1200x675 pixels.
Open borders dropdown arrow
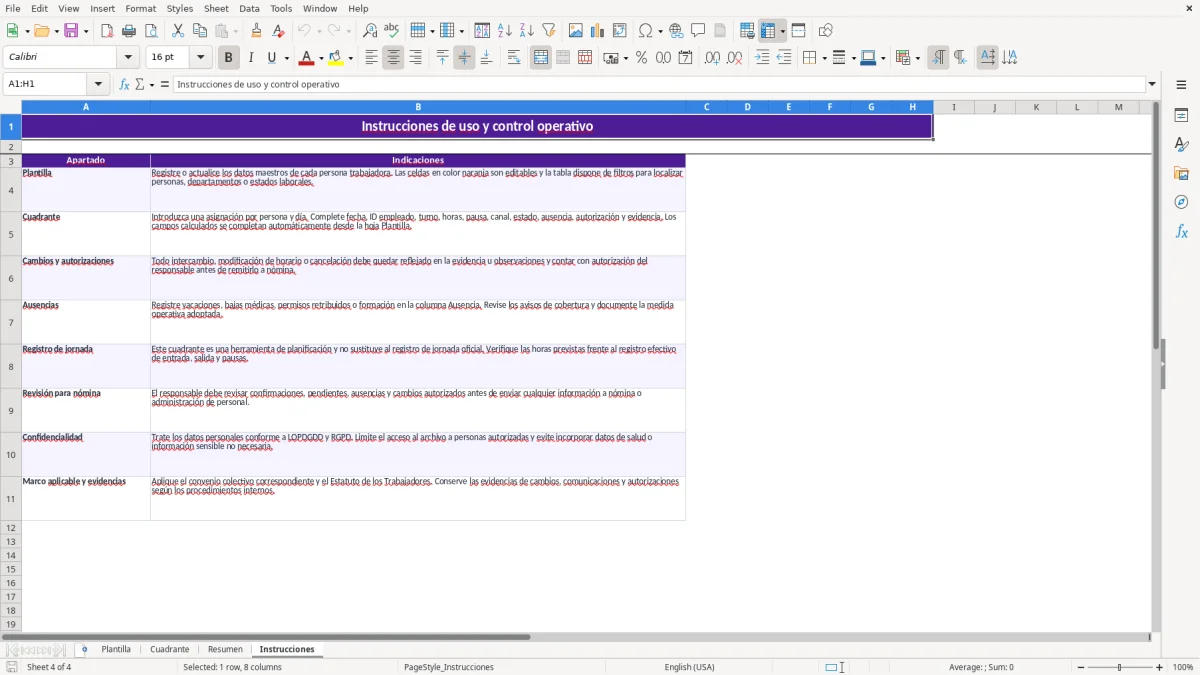pos(823,58)
